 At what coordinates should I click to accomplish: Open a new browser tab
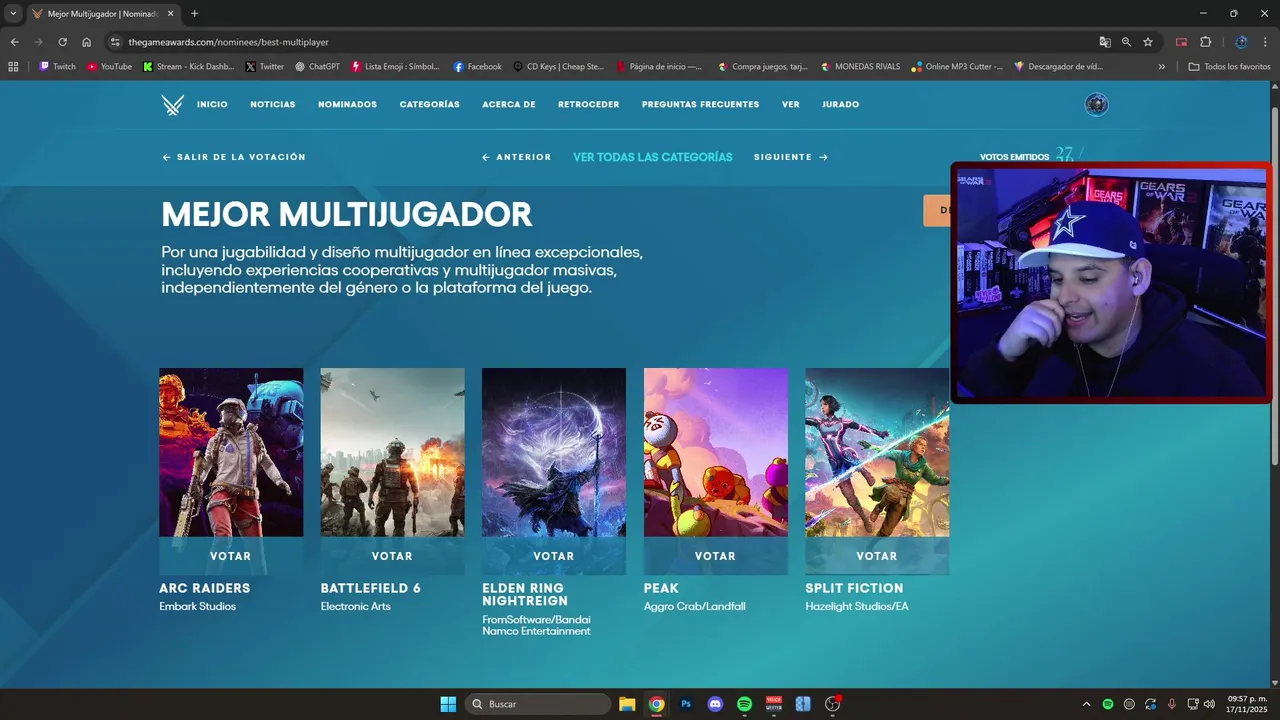[194, 14]
